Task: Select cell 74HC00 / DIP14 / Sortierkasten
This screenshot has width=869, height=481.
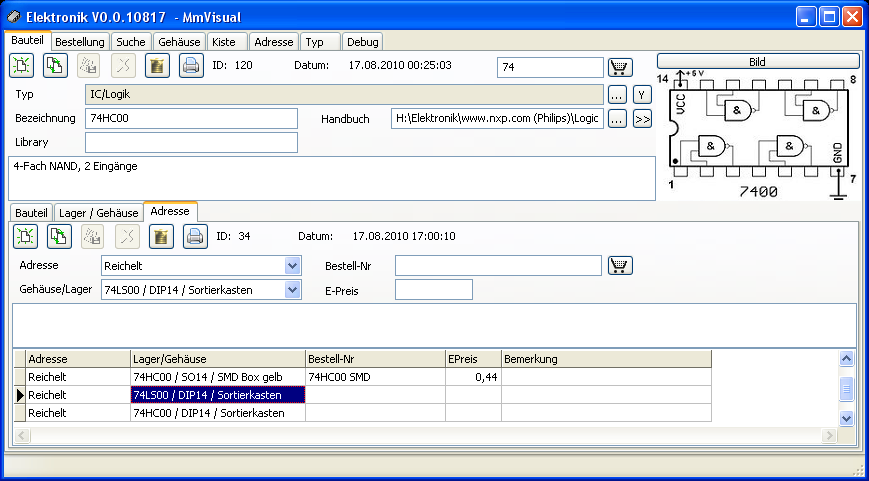Action: click(x=218, y=413)
